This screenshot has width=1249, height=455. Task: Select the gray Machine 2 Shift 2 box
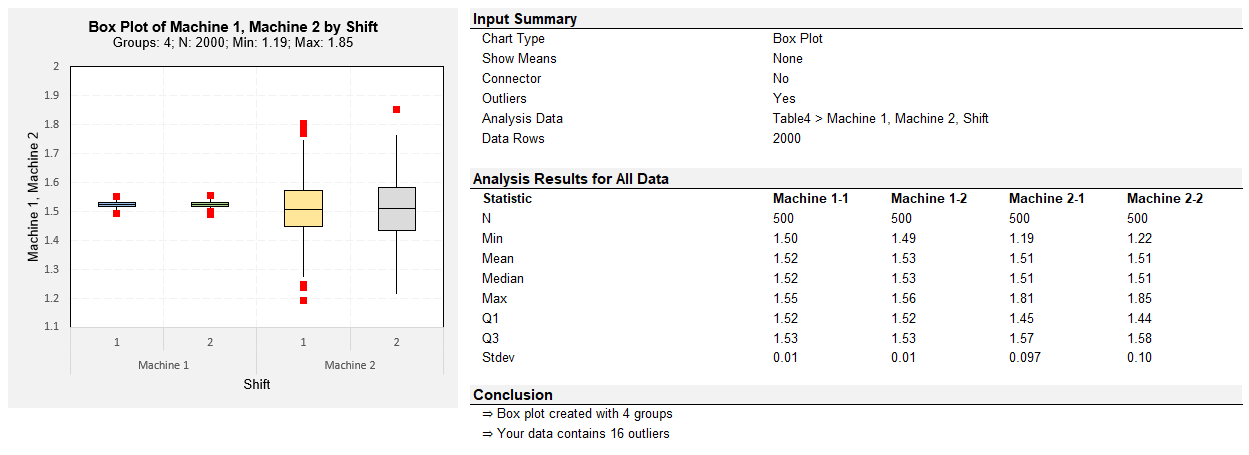397,209
